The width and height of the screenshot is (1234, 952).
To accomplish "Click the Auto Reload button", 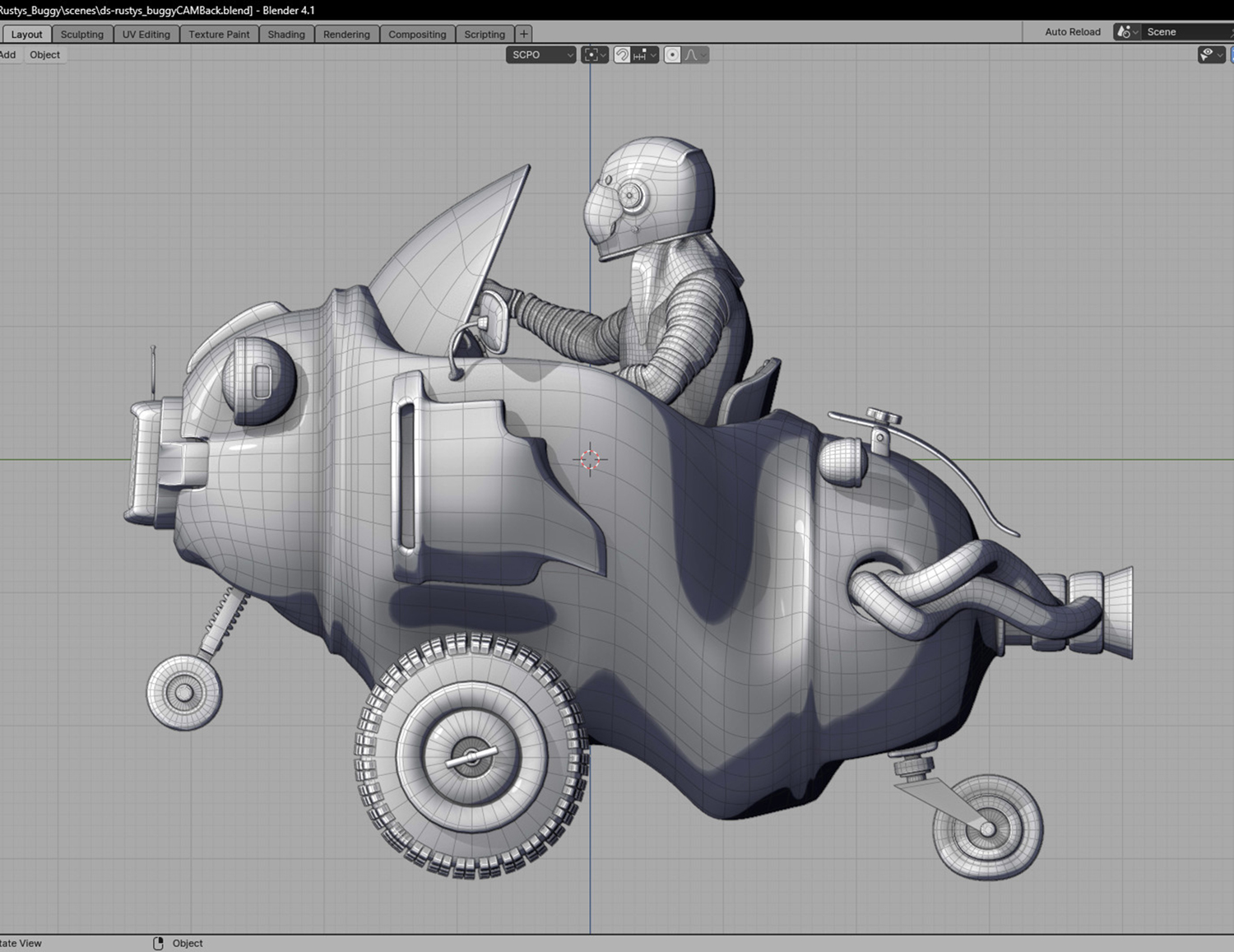I will [1072, 32].
